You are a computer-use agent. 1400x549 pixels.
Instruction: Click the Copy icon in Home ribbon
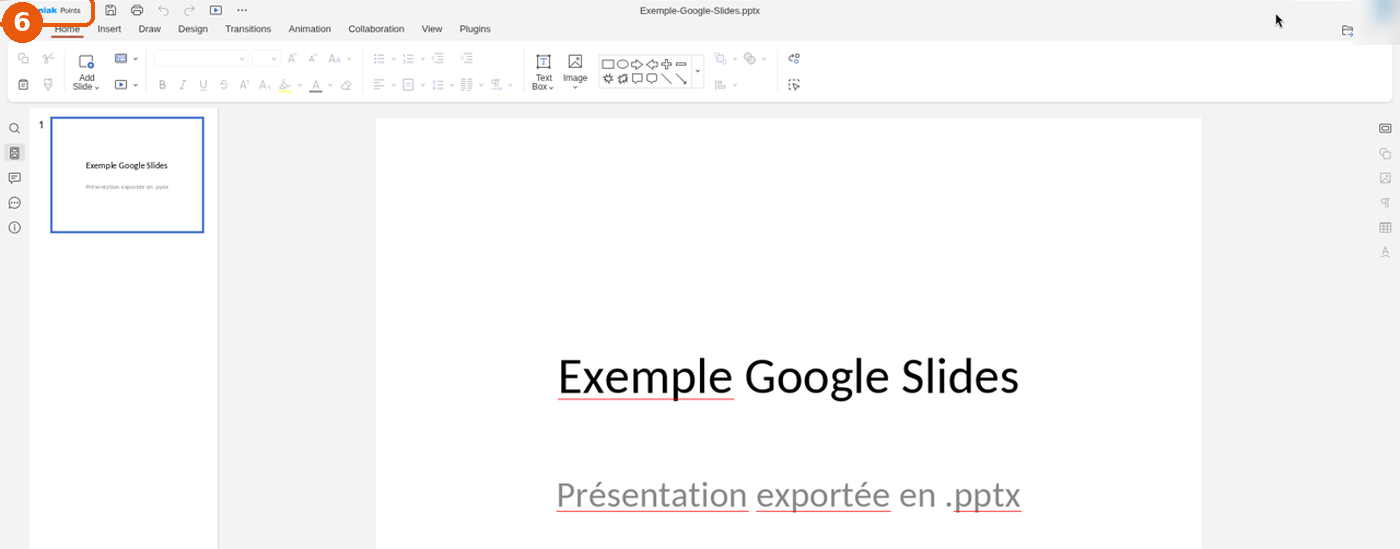[23, 59]
